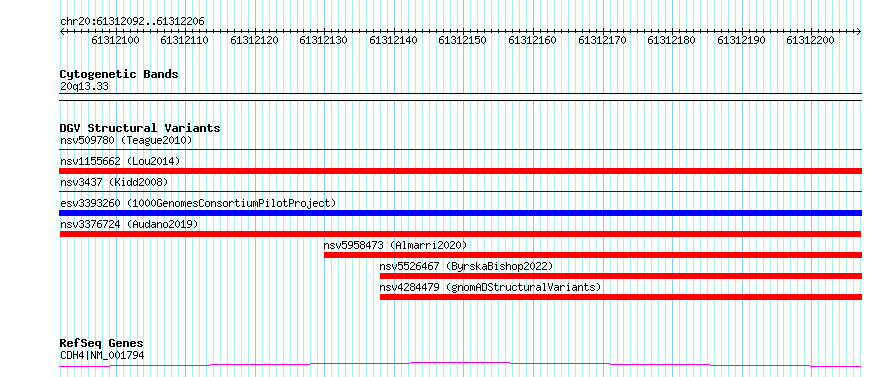Click ruler coordinate 61312190
Image resolution: width=890 pixels, height=377 pixels.
741,40
